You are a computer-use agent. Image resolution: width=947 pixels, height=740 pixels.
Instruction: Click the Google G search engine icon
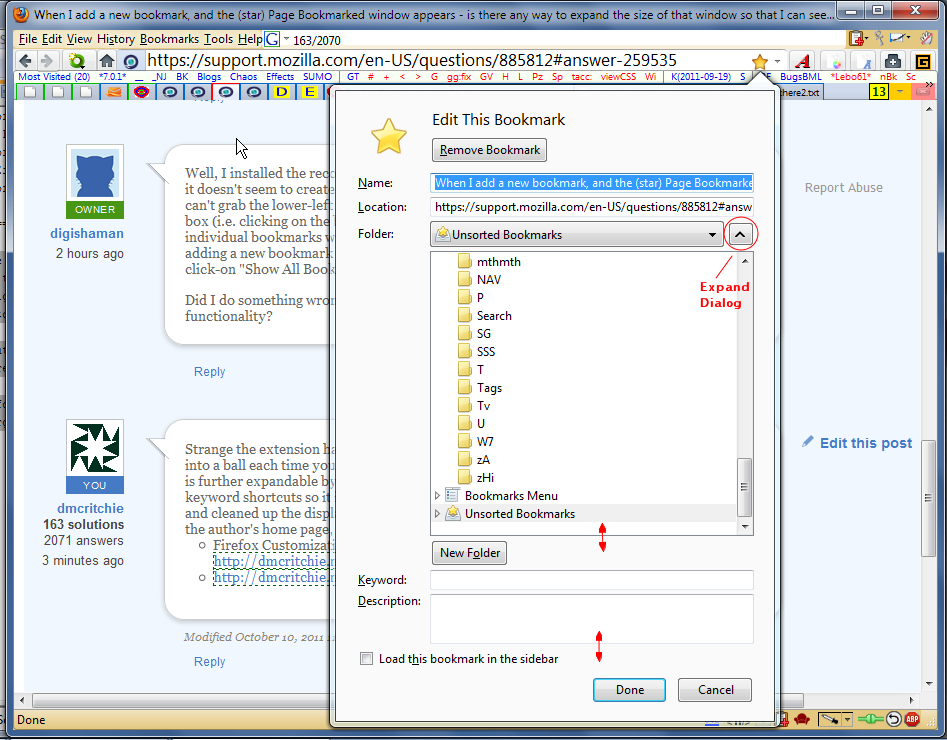tap(272, 39)
